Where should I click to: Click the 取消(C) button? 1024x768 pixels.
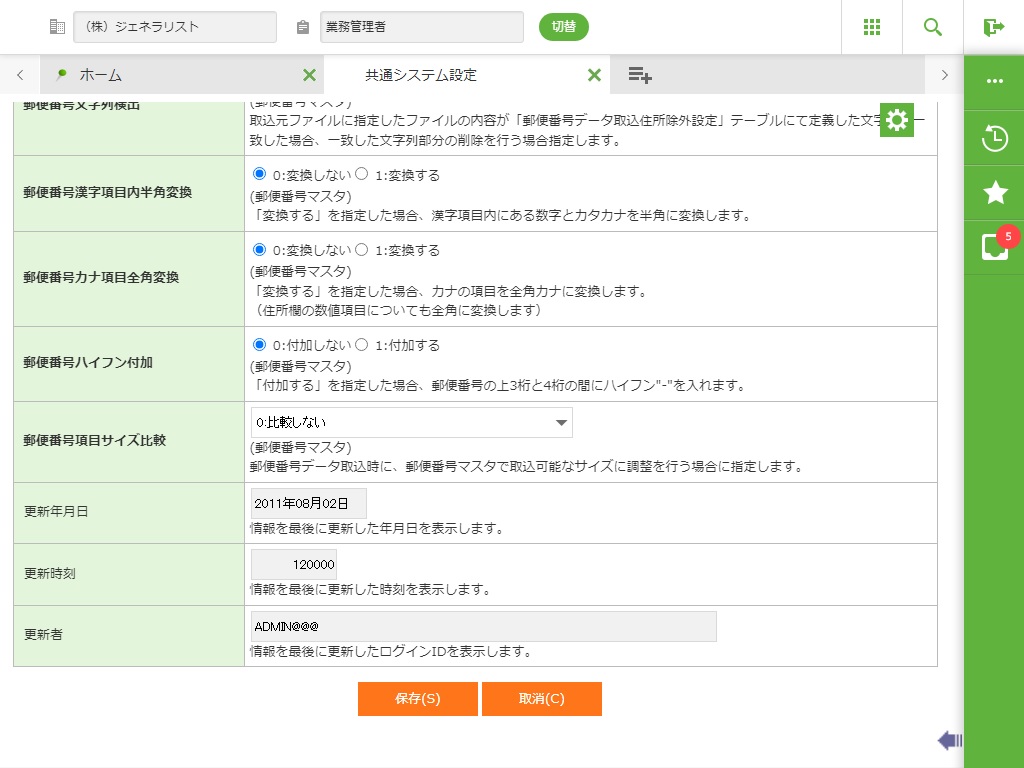pyautogui.click(x=541, y=699)
